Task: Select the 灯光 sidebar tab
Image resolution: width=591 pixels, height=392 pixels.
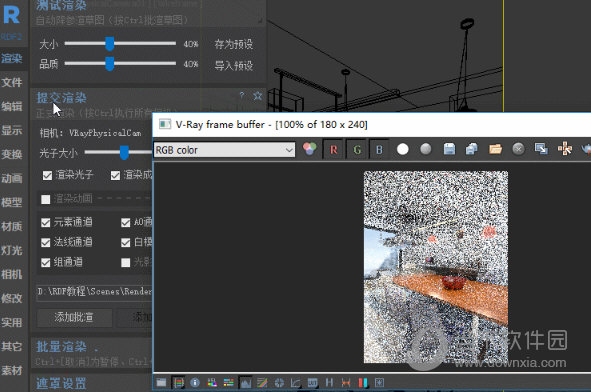Action: coord(12,250)
